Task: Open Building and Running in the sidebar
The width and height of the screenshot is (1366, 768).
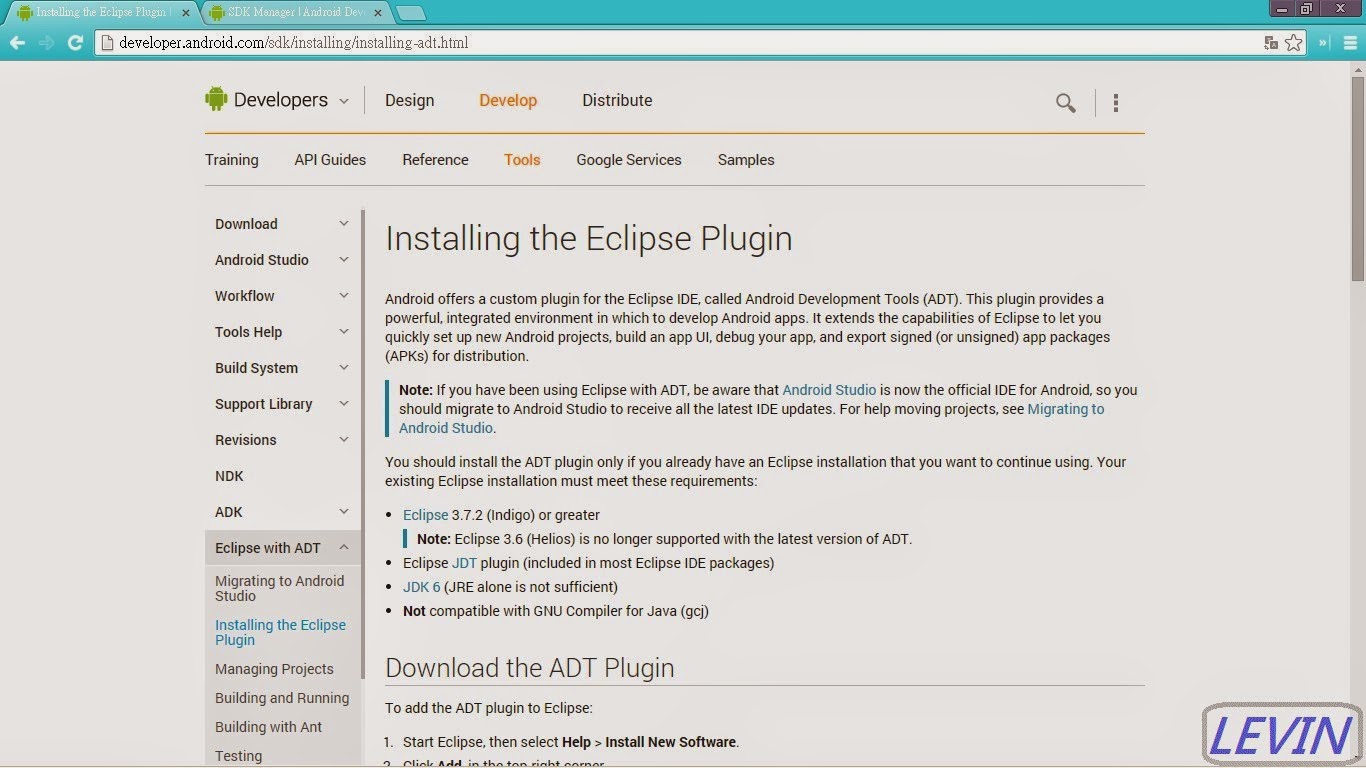Action: [x=282, y=698]
